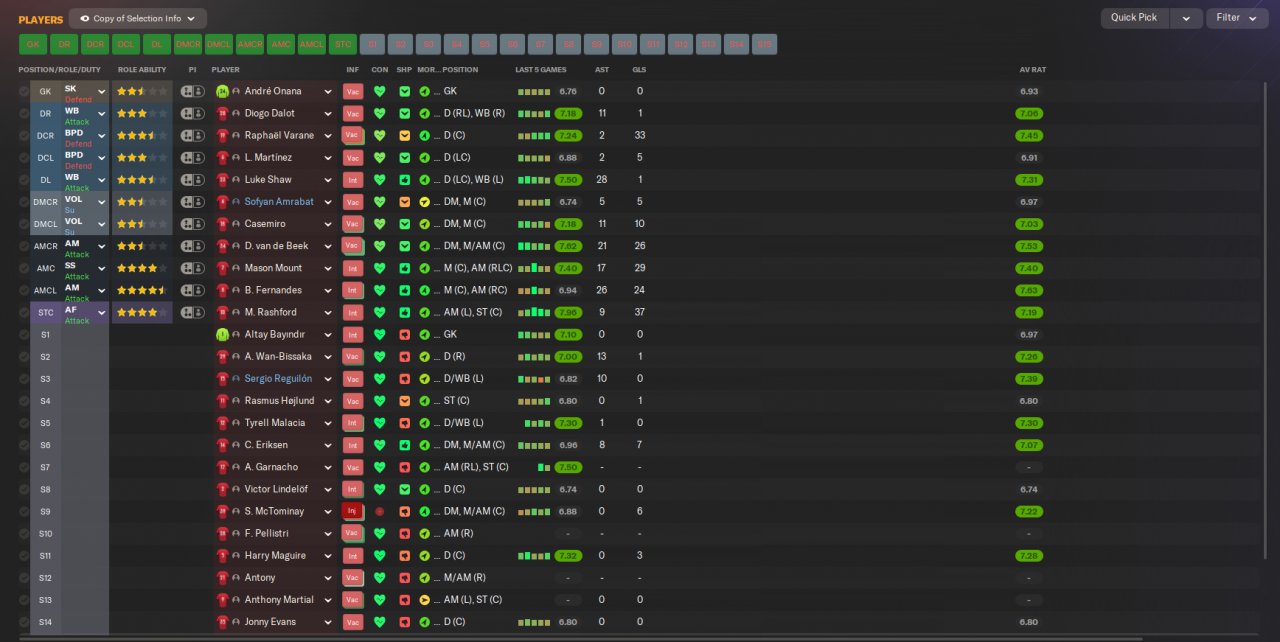Click the Inj injury icon for S. McTominay

[x=353, y=512]
